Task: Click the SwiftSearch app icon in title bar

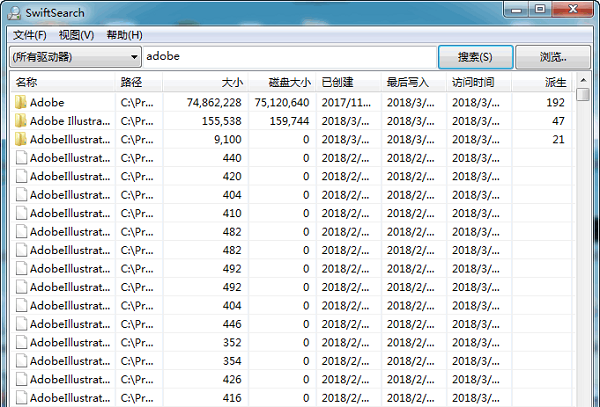Action: 14,13
